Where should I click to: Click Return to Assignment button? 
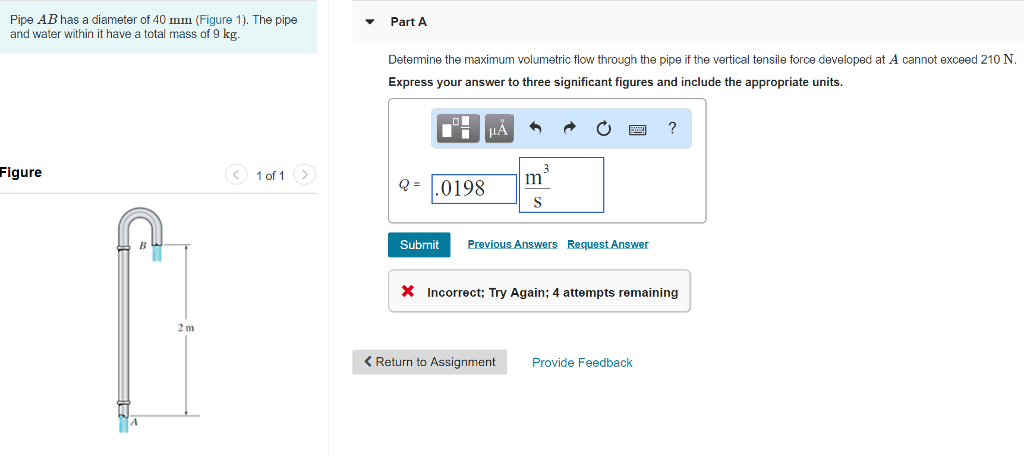pos(429,362)
